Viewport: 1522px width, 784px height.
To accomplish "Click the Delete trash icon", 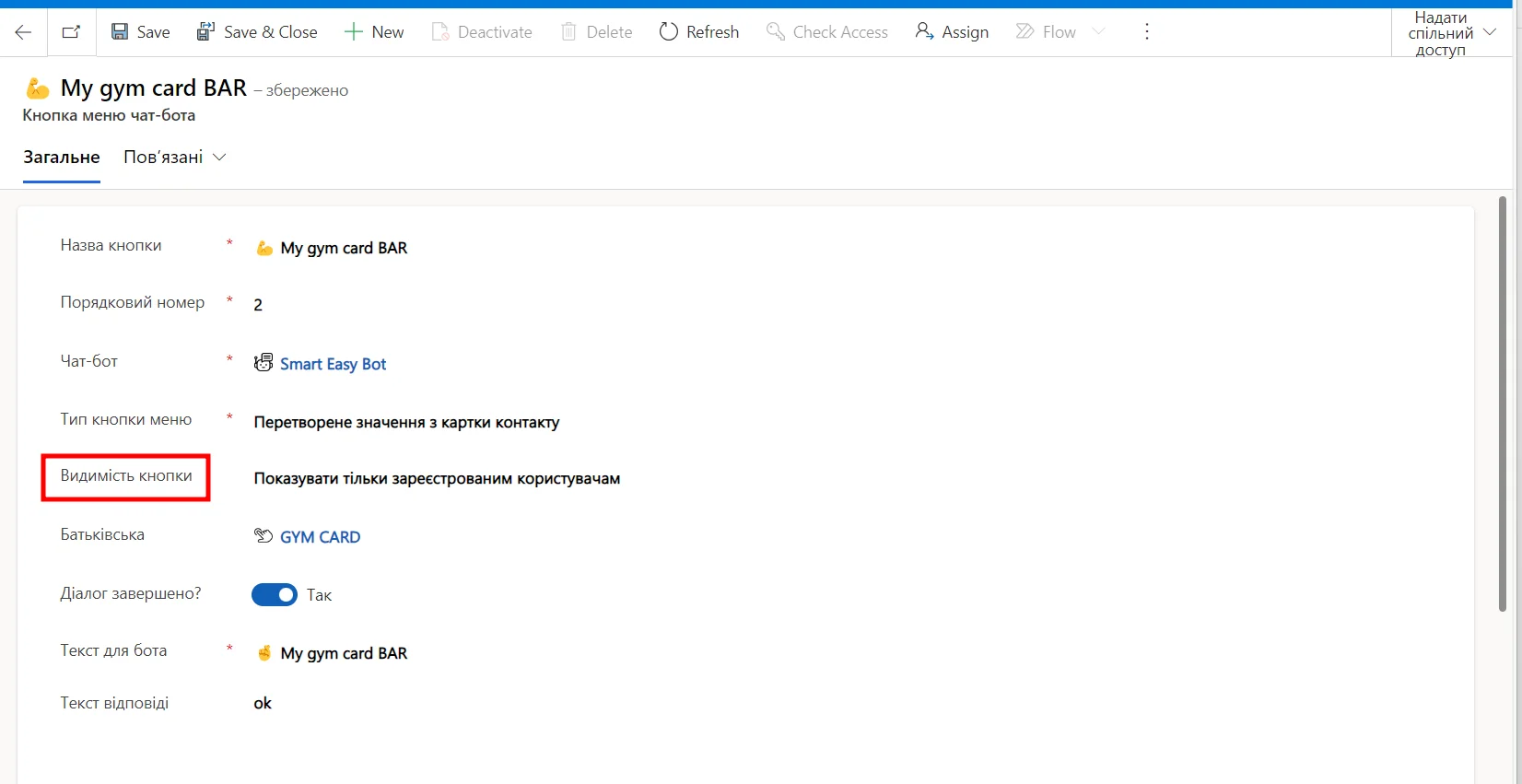I will [568, 32].
